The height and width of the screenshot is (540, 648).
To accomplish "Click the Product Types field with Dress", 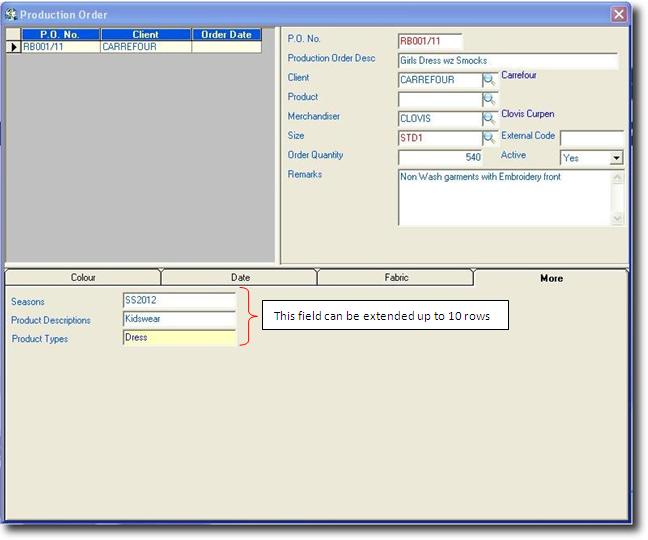I will pos(179,338).
